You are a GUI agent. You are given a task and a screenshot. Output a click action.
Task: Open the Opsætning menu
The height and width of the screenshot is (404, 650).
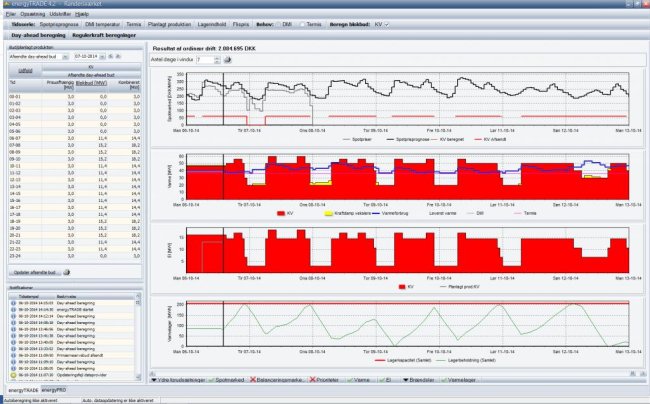(x=33, y=12)
